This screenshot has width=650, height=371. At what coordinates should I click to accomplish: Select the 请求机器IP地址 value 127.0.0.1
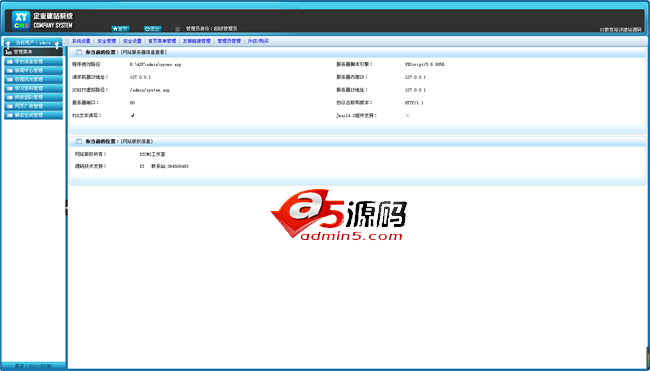[140, 78]
